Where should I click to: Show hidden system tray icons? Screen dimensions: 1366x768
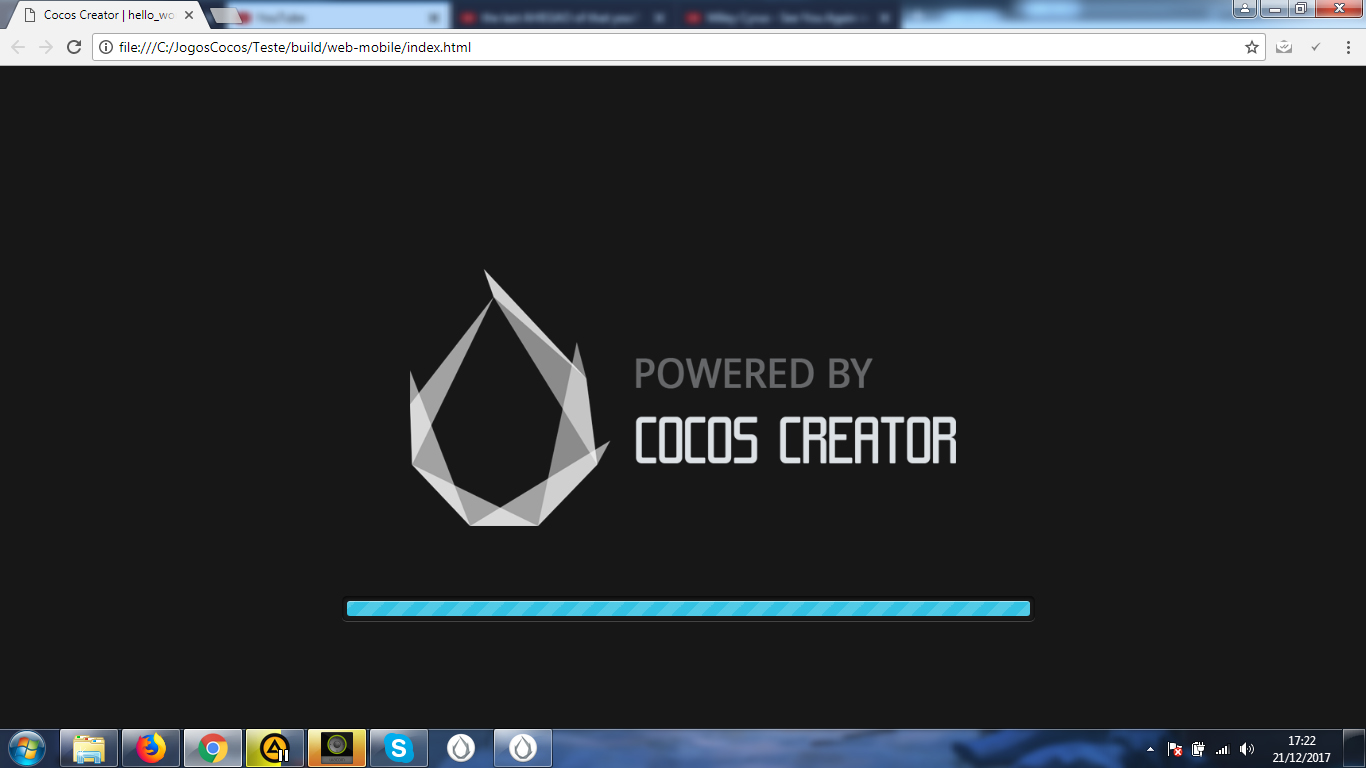pyautogui.click(x=1150, y=749)
